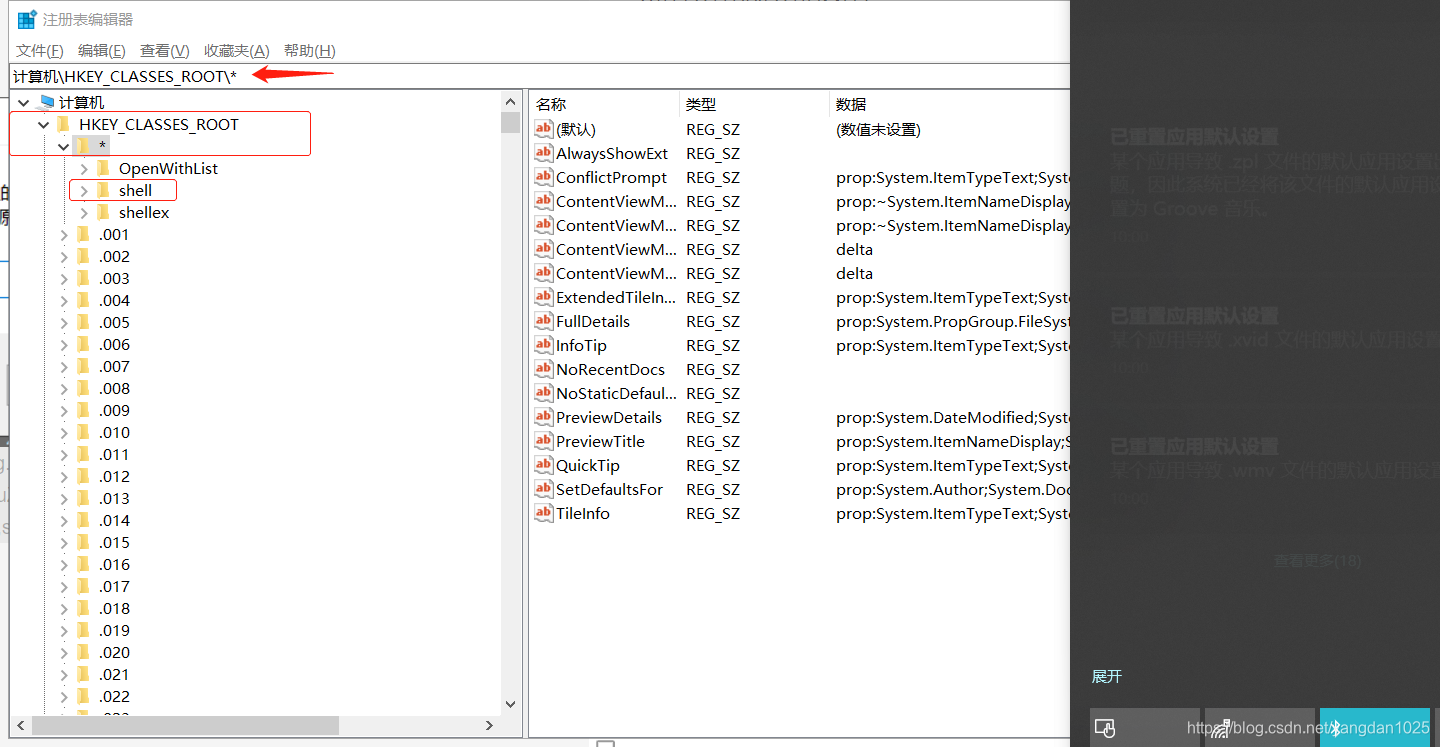Expand the .007 key
This screenshot has width=1440, height=747.
pos(64,366)
